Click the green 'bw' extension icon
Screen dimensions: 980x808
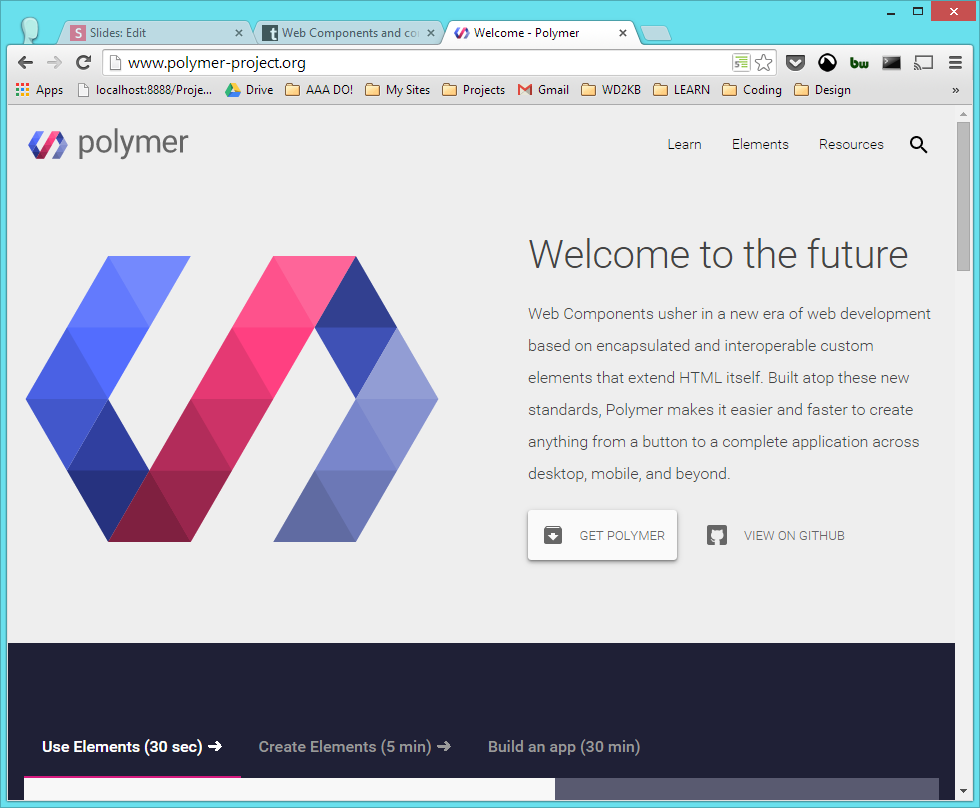click(859, 62)
